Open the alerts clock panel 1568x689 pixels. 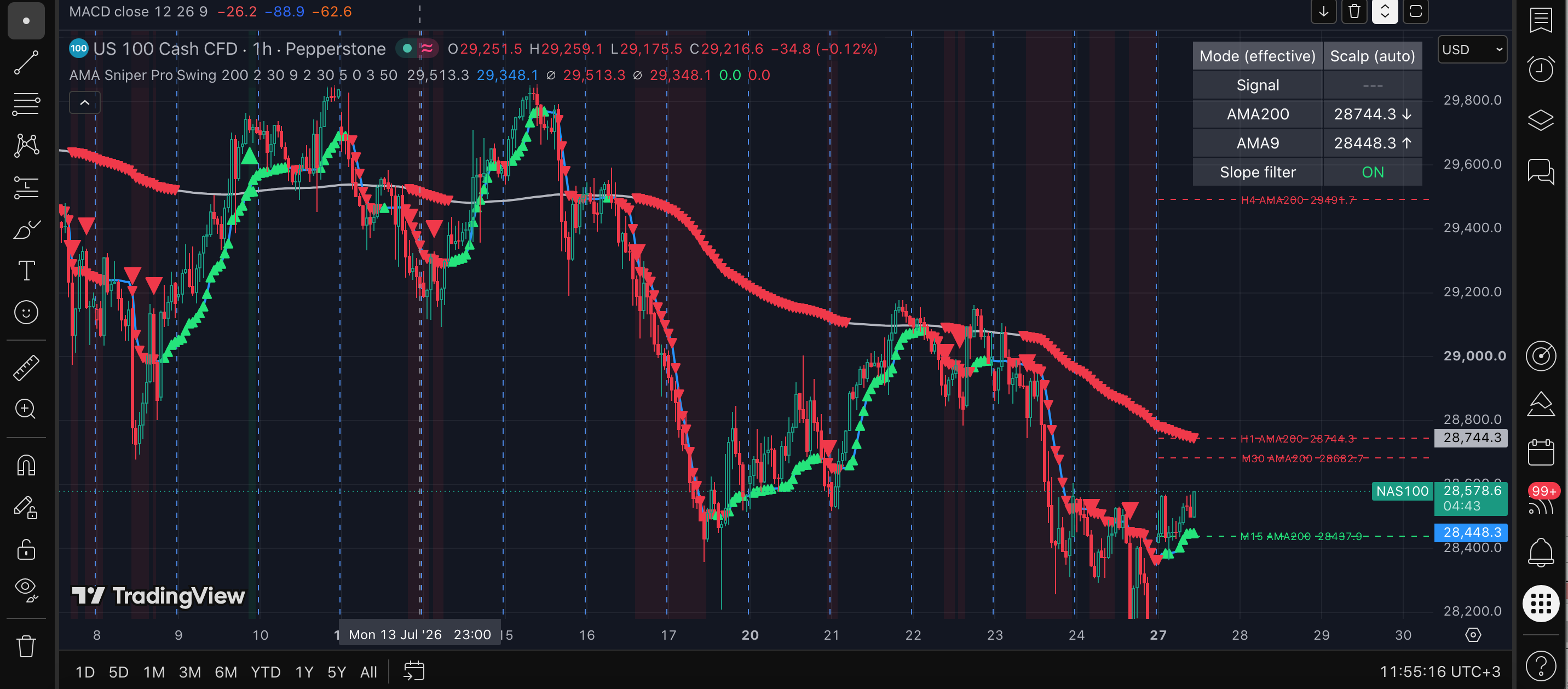pos(1541,70)
